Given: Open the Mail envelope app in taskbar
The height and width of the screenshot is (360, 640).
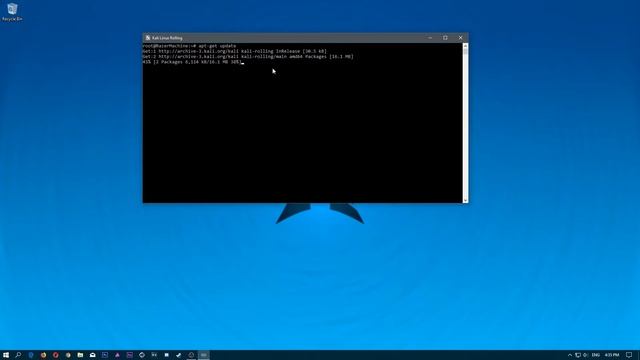Looking at the screenshot, I should [x=93, y=355].
